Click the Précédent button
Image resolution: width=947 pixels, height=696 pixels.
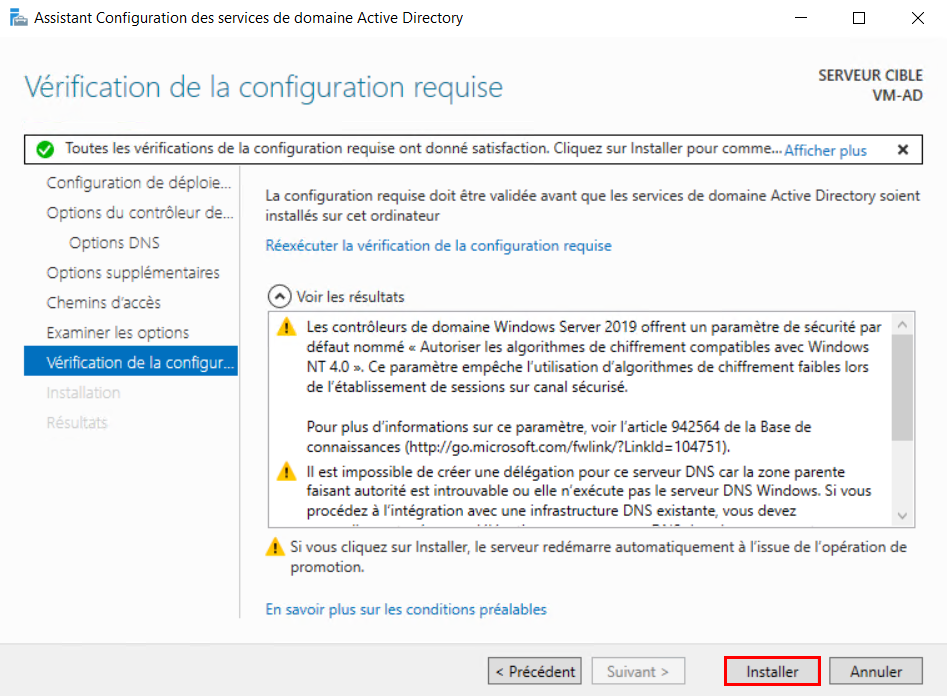coord(535,671)
